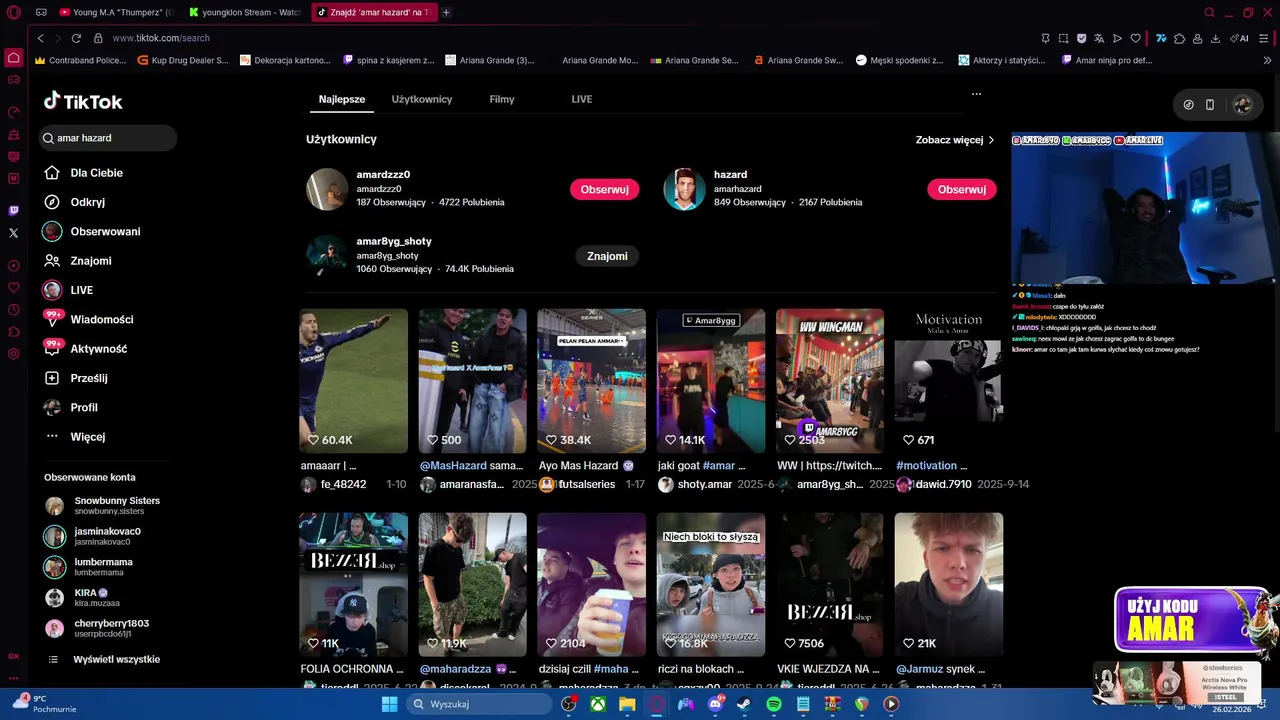Image resolution: width=1280 pixels, height=720 pixels.
Task: Open Steam from taskbar
Action: (744, 704)
